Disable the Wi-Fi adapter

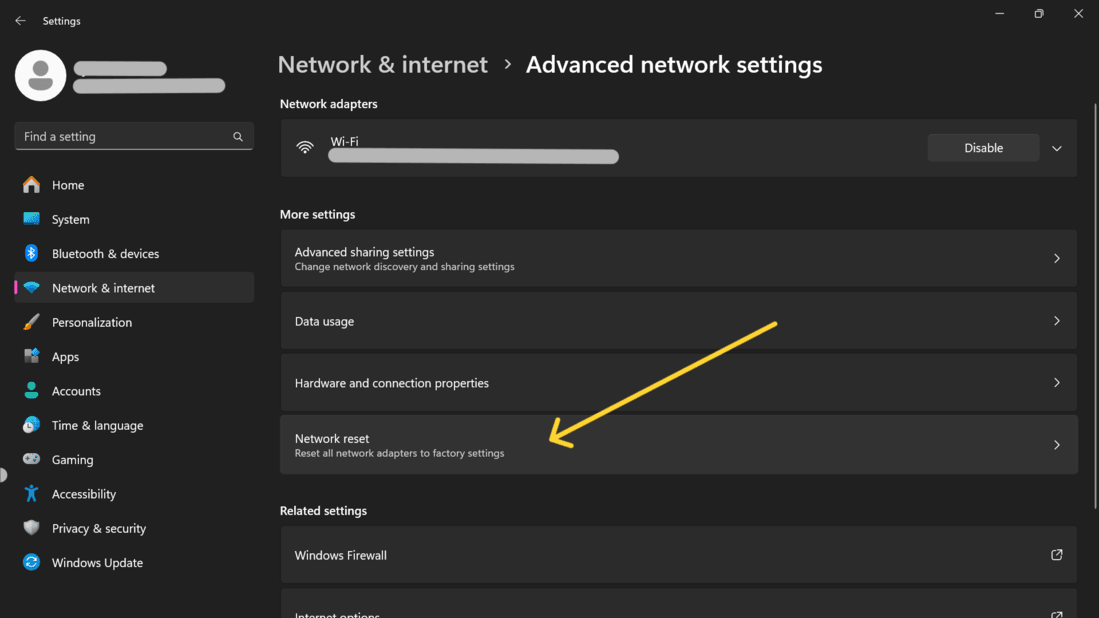coord(983,148)
